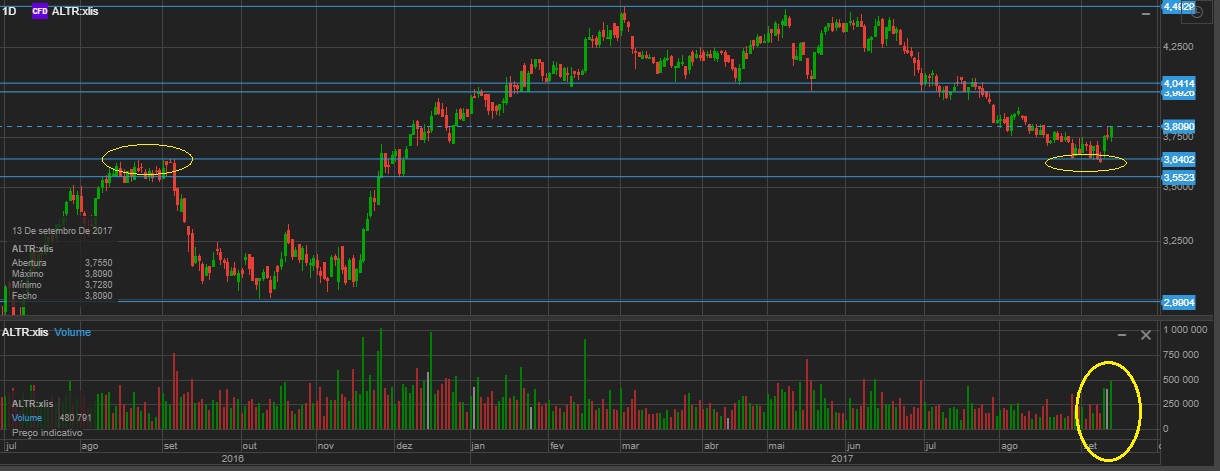Select the 3,8090 current price label
1220x471 pixels.
tap(1179, 127)
